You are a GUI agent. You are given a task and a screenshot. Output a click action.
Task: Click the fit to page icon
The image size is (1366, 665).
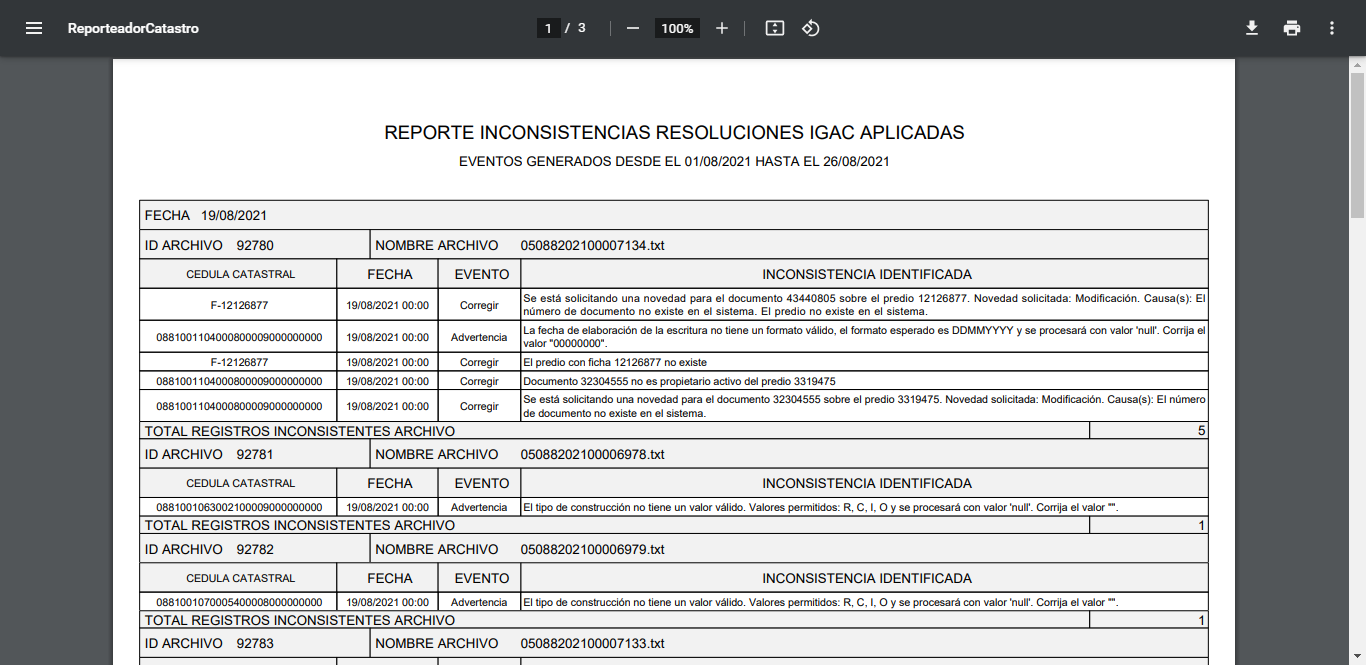pyautogui.click(x=774, y=28)
